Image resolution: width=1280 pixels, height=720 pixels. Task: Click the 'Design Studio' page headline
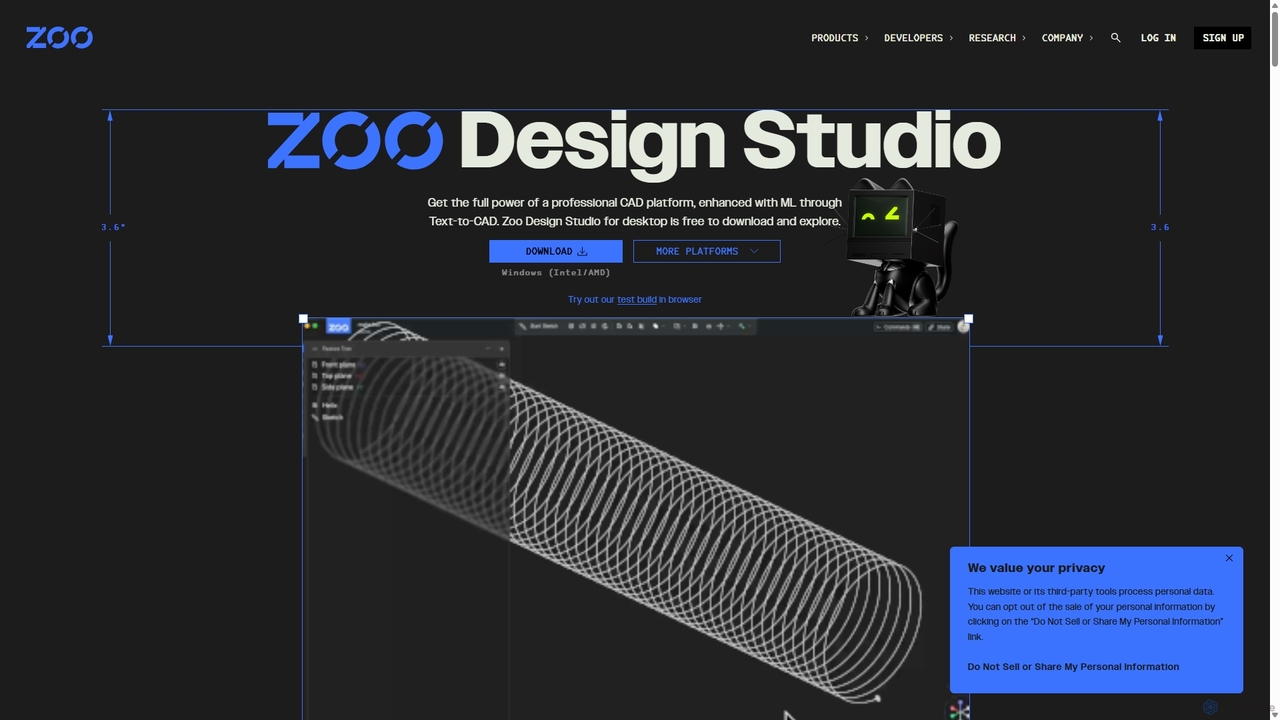[730, 140]
